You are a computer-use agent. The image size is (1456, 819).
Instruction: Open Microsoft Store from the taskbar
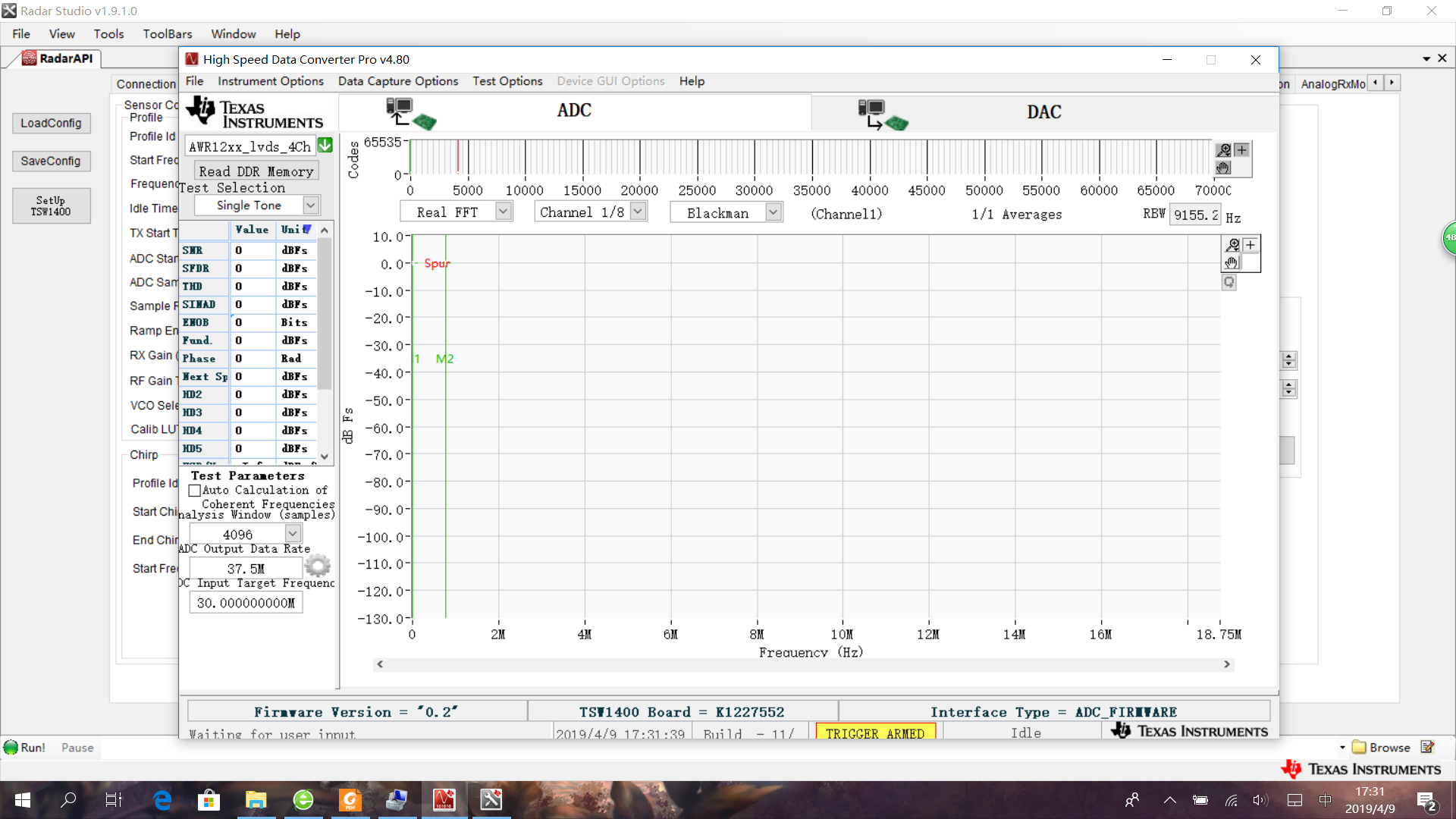[x=209, y=800]
